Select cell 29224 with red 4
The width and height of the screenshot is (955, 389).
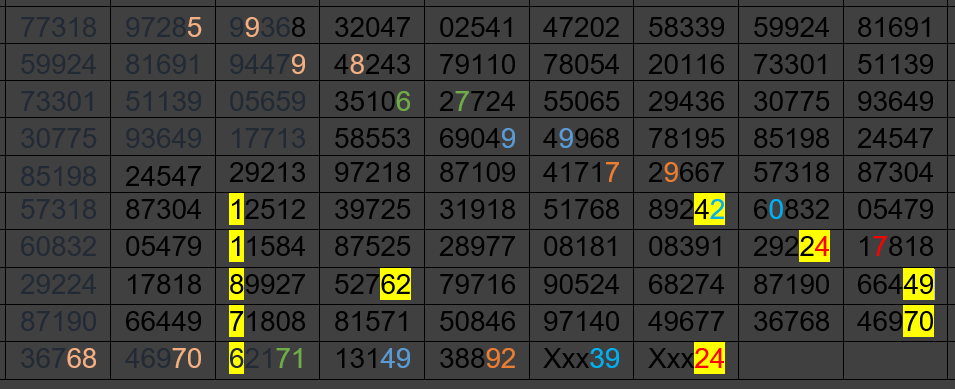coord(791,248)
